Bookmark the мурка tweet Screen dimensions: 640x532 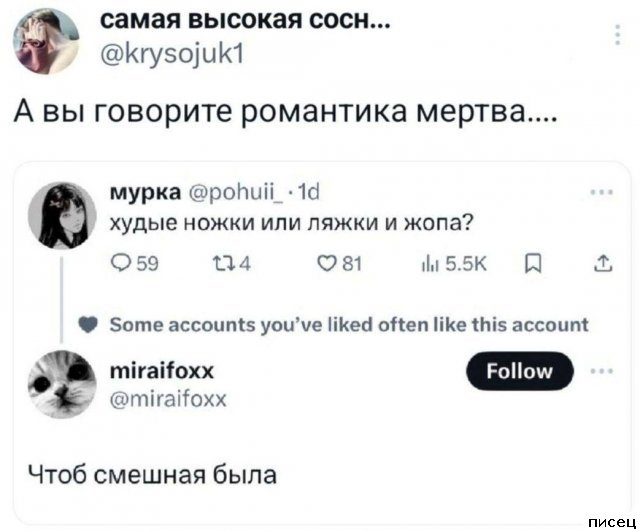pos(531,265)
